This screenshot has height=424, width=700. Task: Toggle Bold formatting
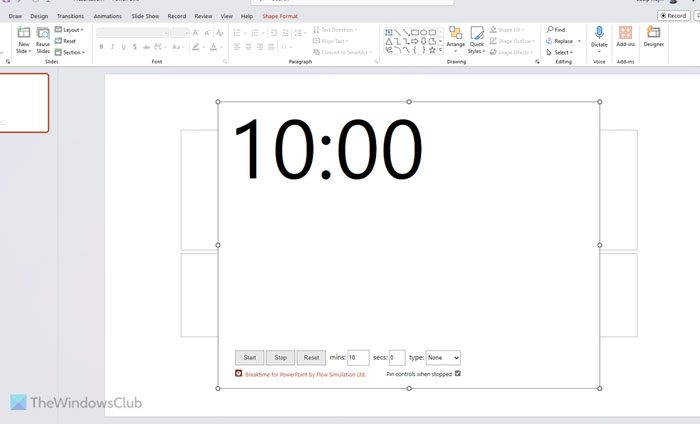coord(101,47)
